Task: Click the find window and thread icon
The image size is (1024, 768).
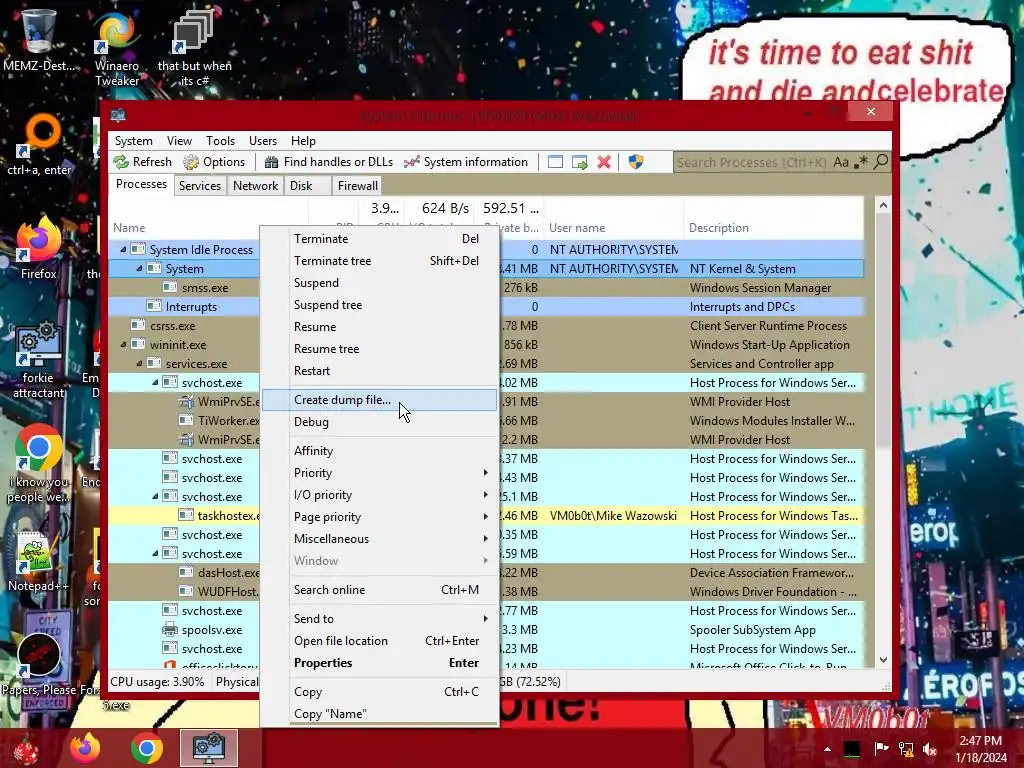Action: 579,162
